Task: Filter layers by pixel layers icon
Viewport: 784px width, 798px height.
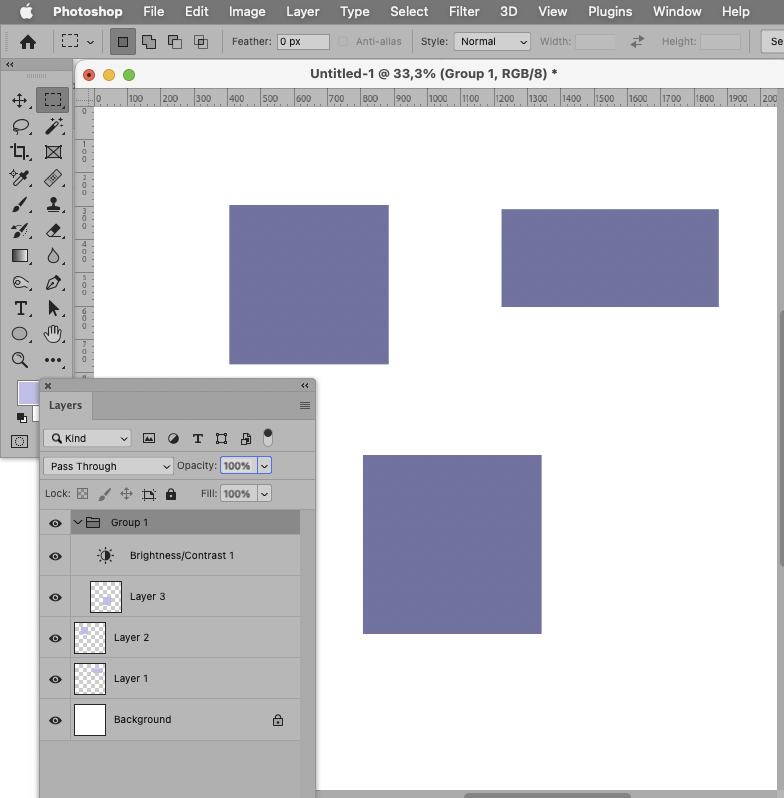Action: click(149, 438)
